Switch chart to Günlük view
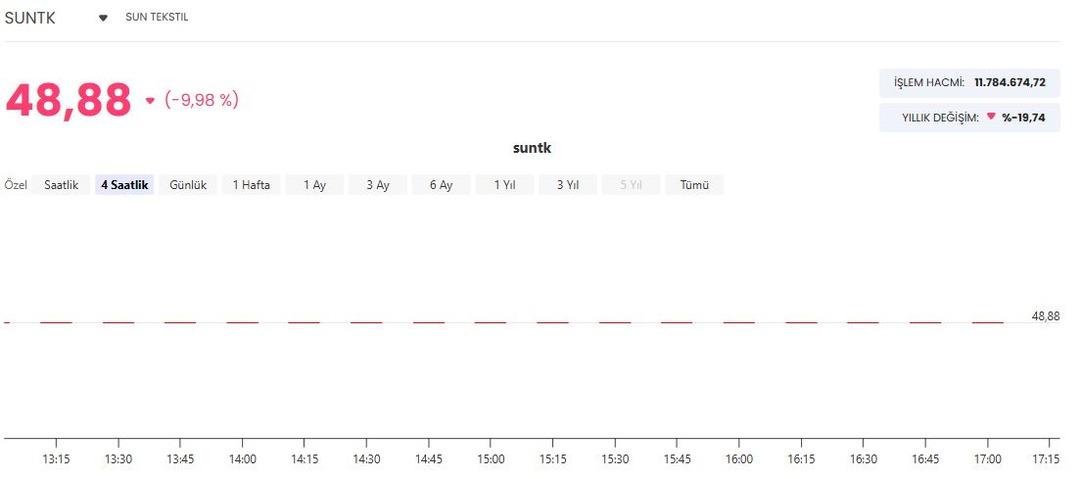Screen dimensions: 1080x479 188,185
